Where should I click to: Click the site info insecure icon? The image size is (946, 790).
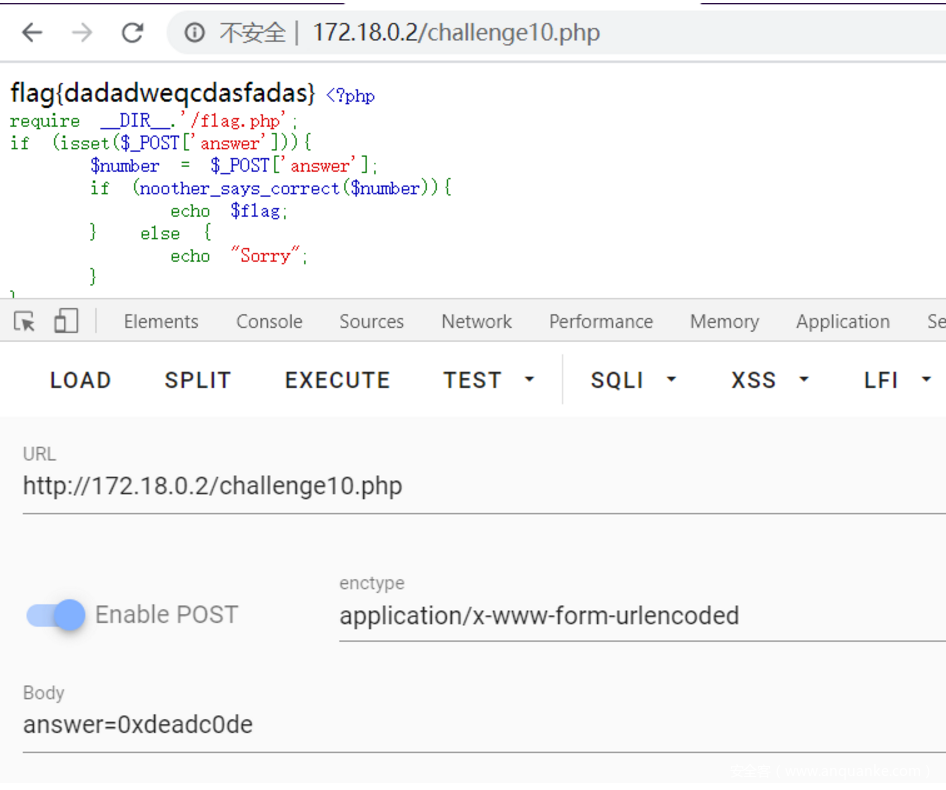tap(194, 33)
